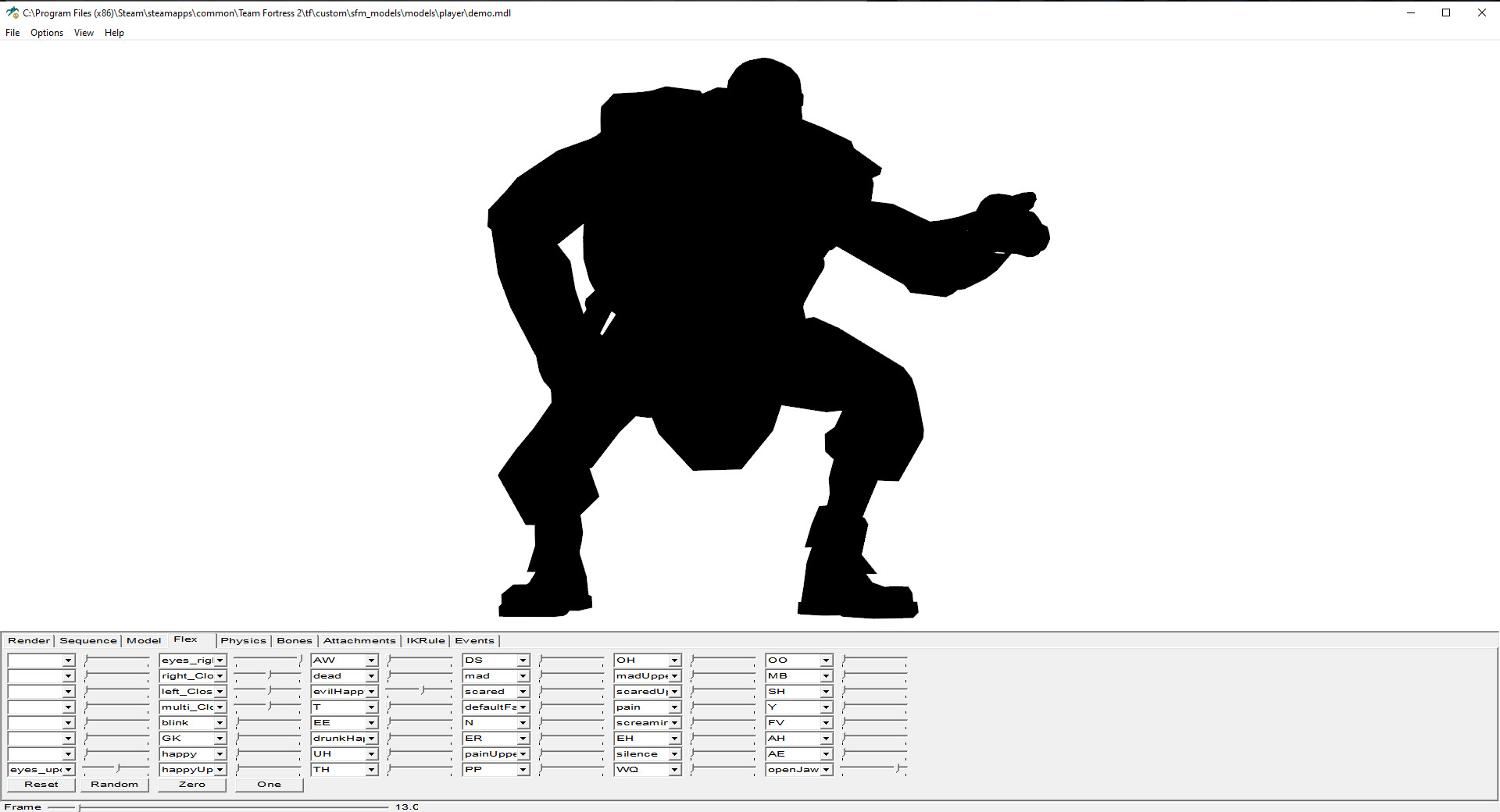Screen dimensions: 1500x812
Task: Switch to the IKRule tab
Action: point(426,641)
